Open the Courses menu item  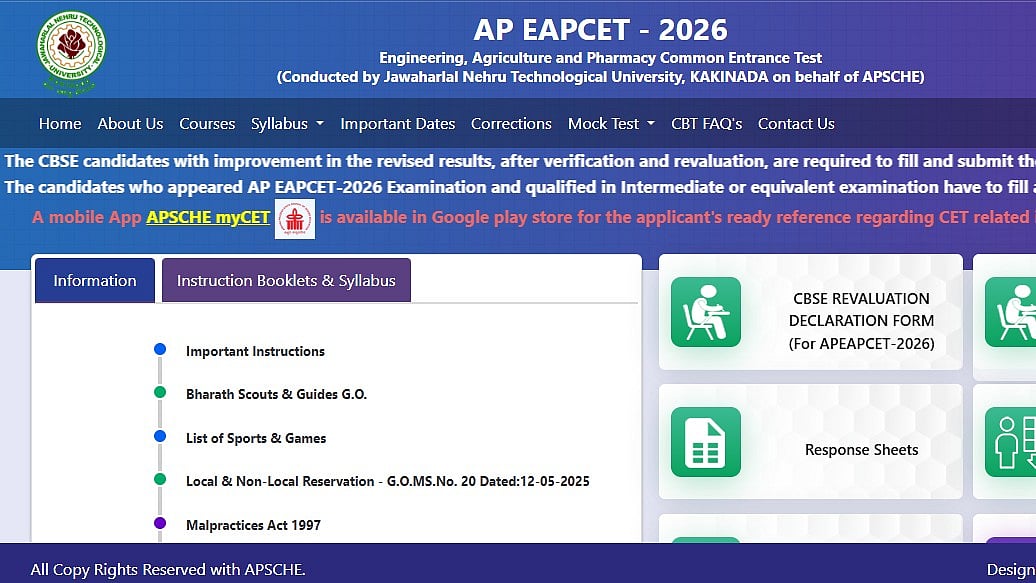207,124
